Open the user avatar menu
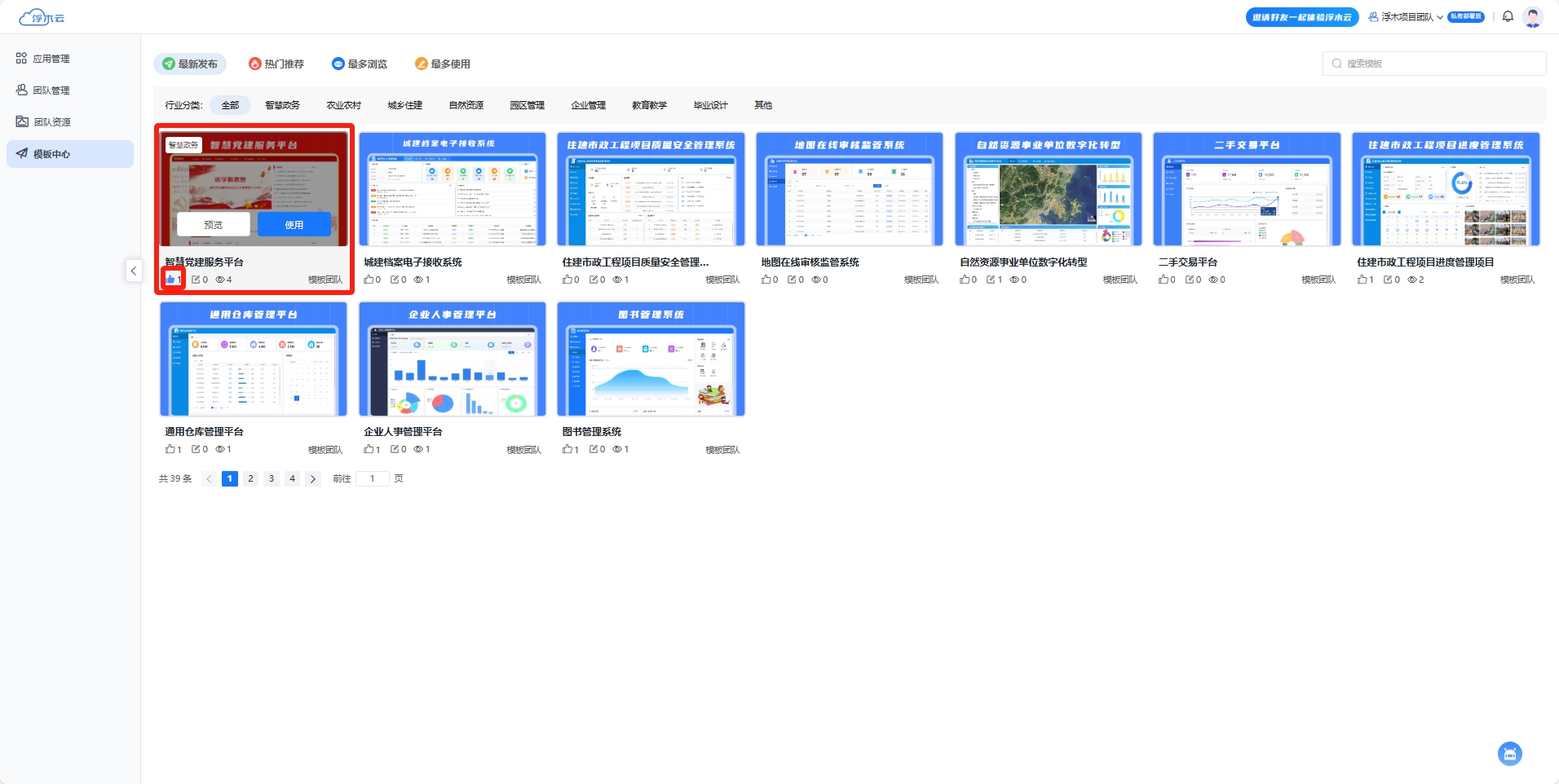 1533,17
